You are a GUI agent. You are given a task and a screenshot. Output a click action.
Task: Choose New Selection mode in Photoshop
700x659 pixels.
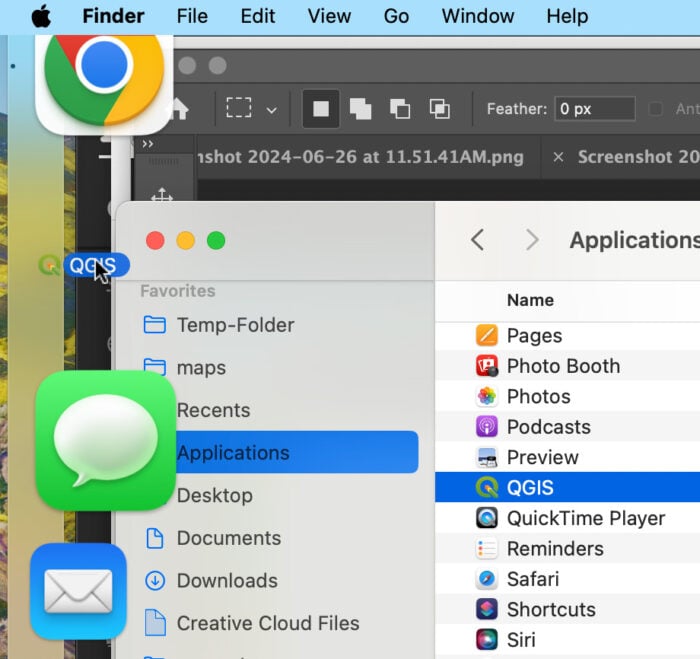click(x=321, y=108)
